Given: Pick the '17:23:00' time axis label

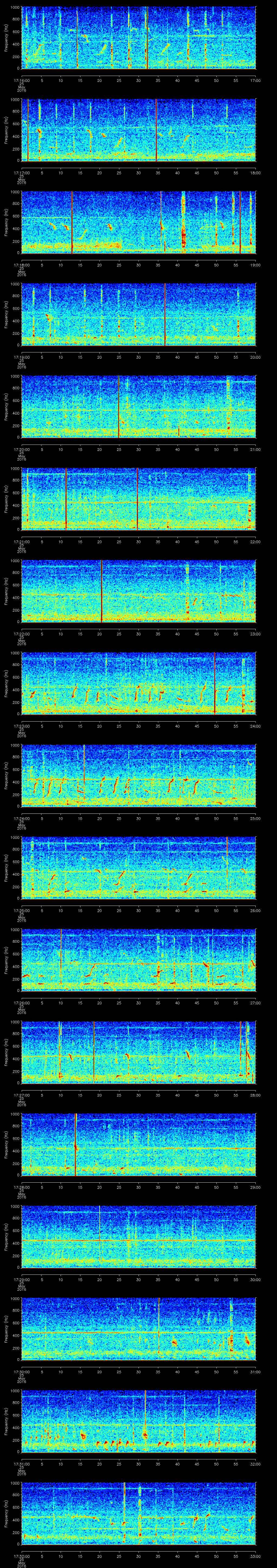Looking at the screenshot, I should tap(21, 727).
